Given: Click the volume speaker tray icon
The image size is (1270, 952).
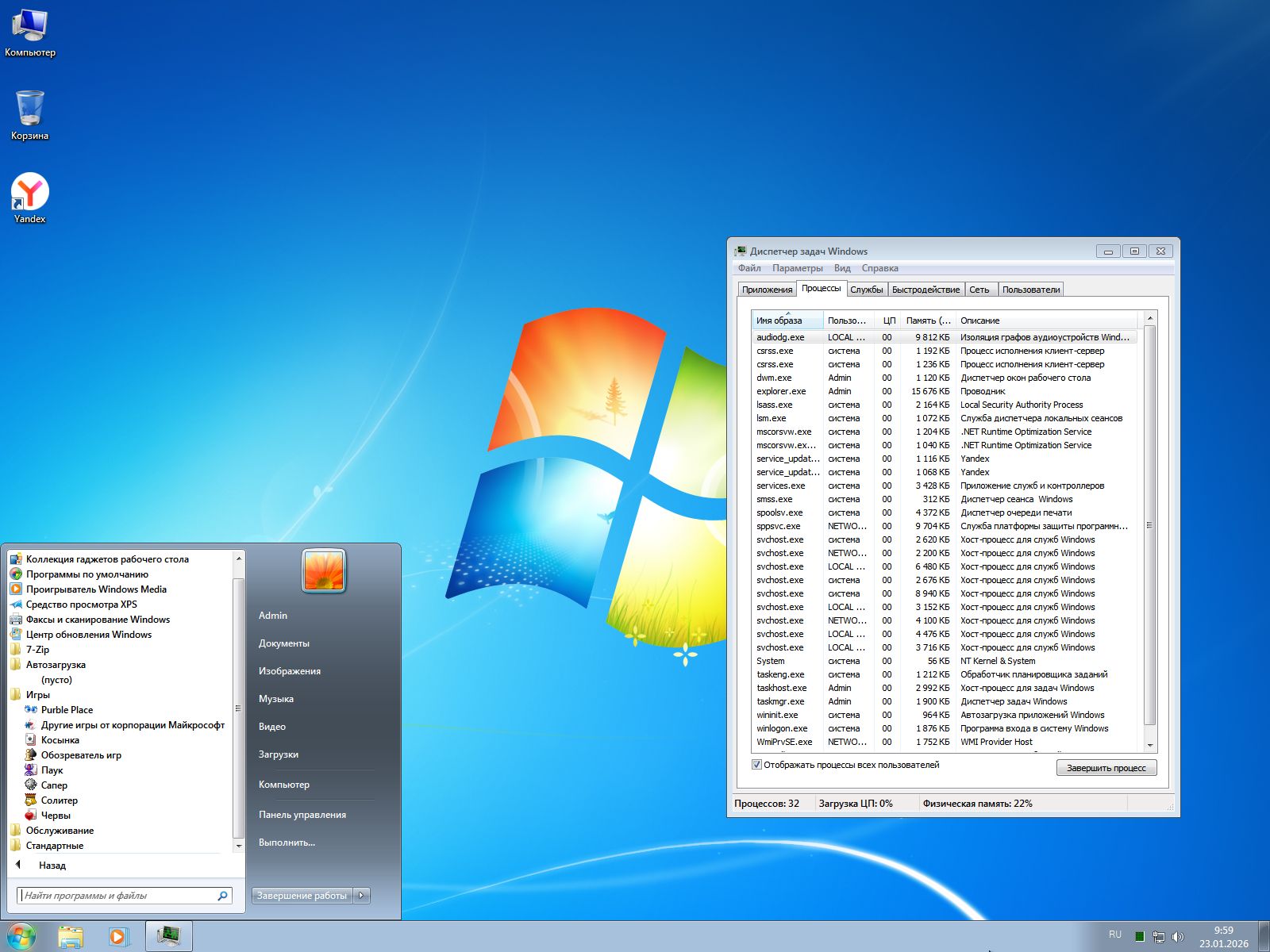Looking at the screenshot, I should click(1178, 936).
